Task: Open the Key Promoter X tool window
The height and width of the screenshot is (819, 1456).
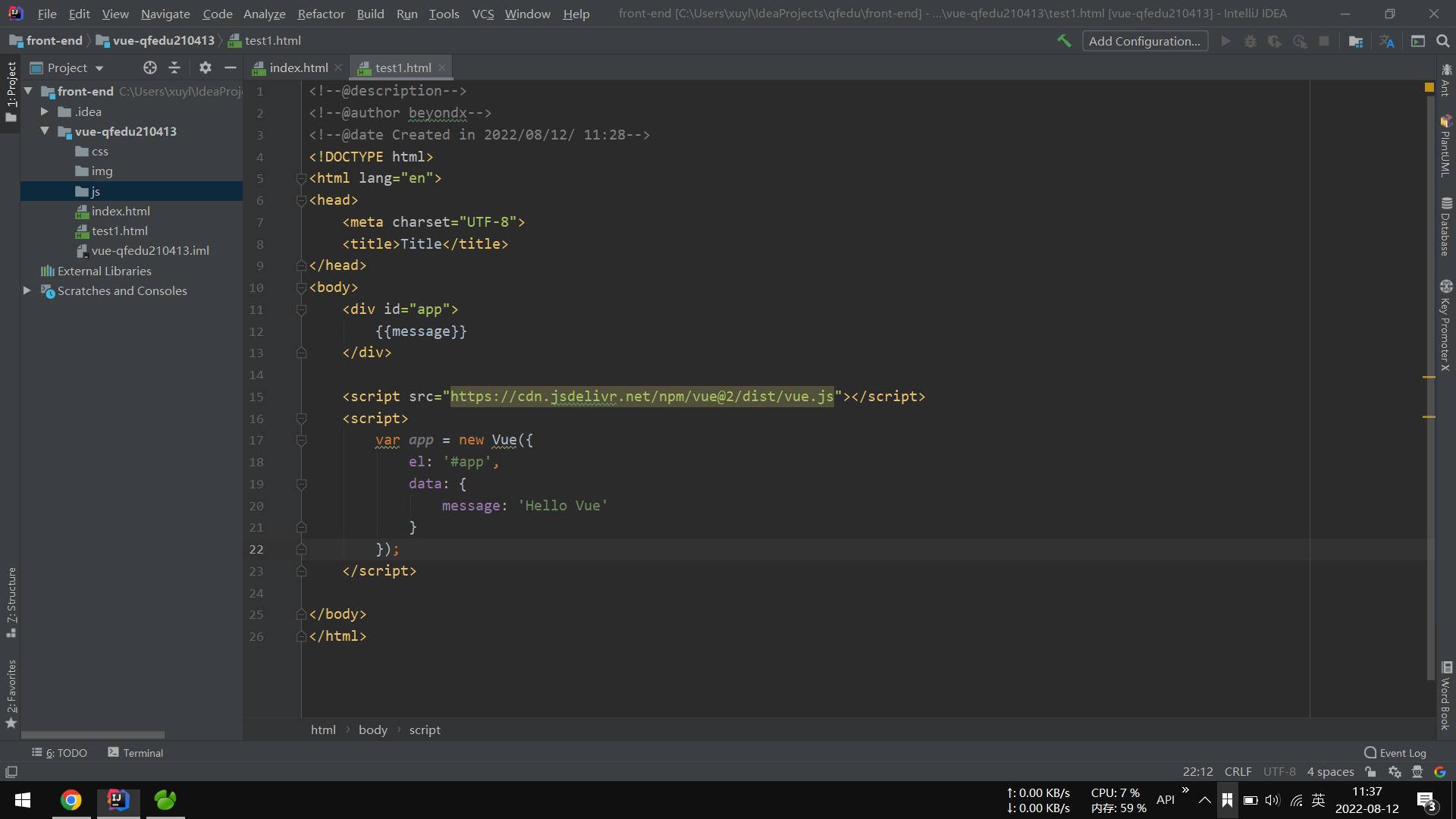Action: tap(1446, 325)
